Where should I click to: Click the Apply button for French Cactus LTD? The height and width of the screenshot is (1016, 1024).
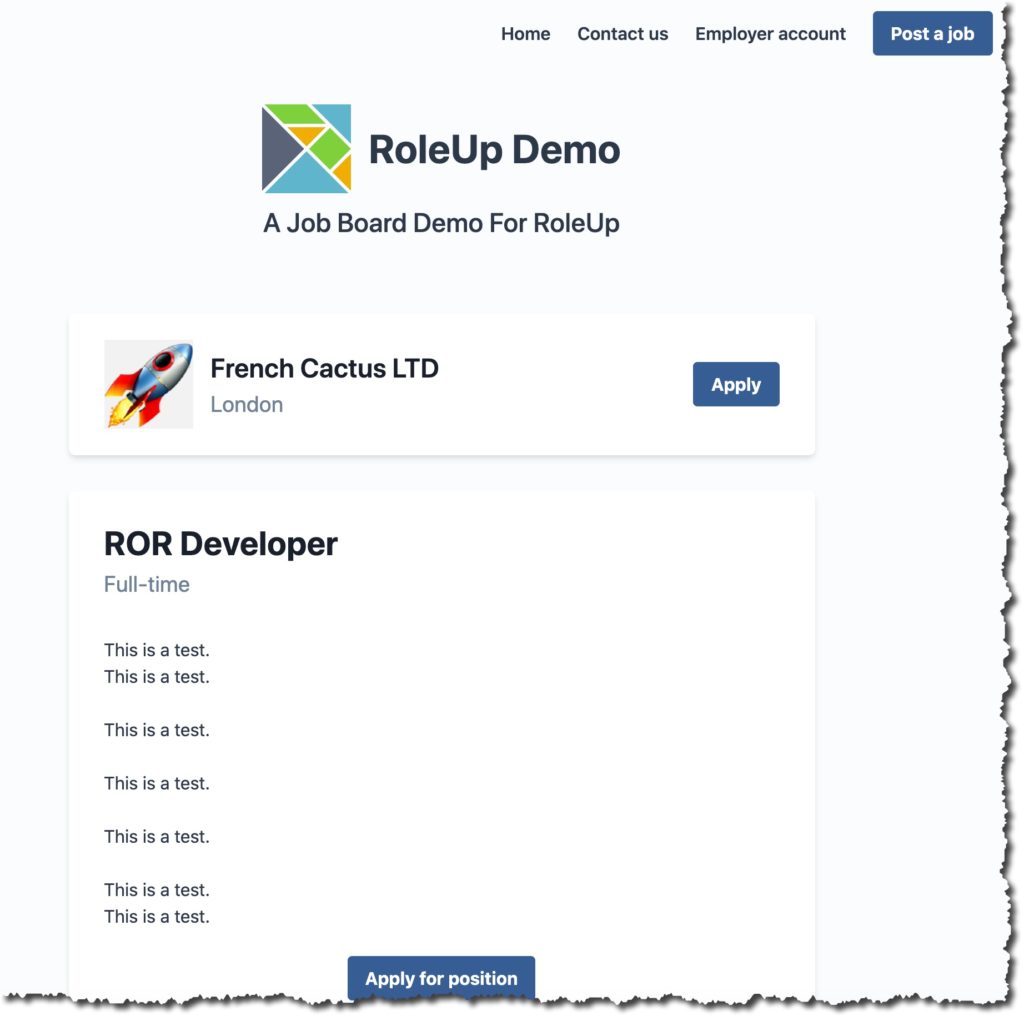[x=736, y=385]
